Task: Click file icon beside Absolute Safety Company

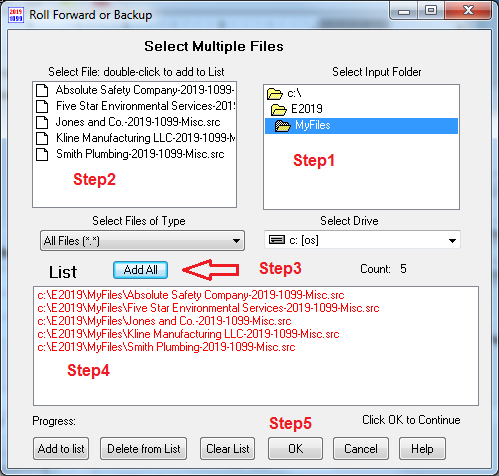Action: pos(42,90)
